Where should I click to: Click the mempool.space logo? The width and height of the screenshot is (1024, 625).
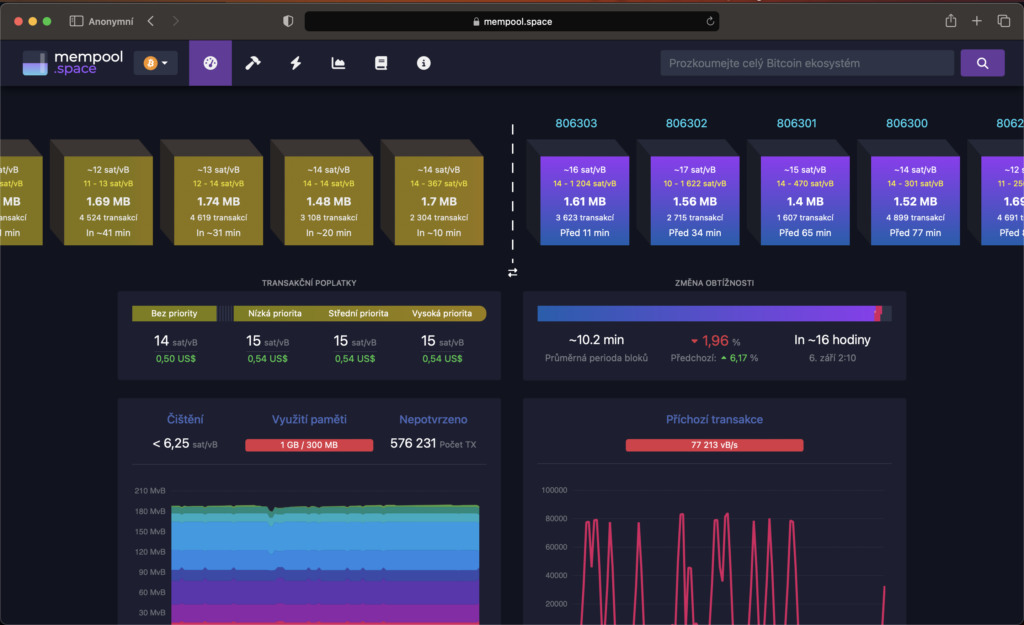coord(72,63)
